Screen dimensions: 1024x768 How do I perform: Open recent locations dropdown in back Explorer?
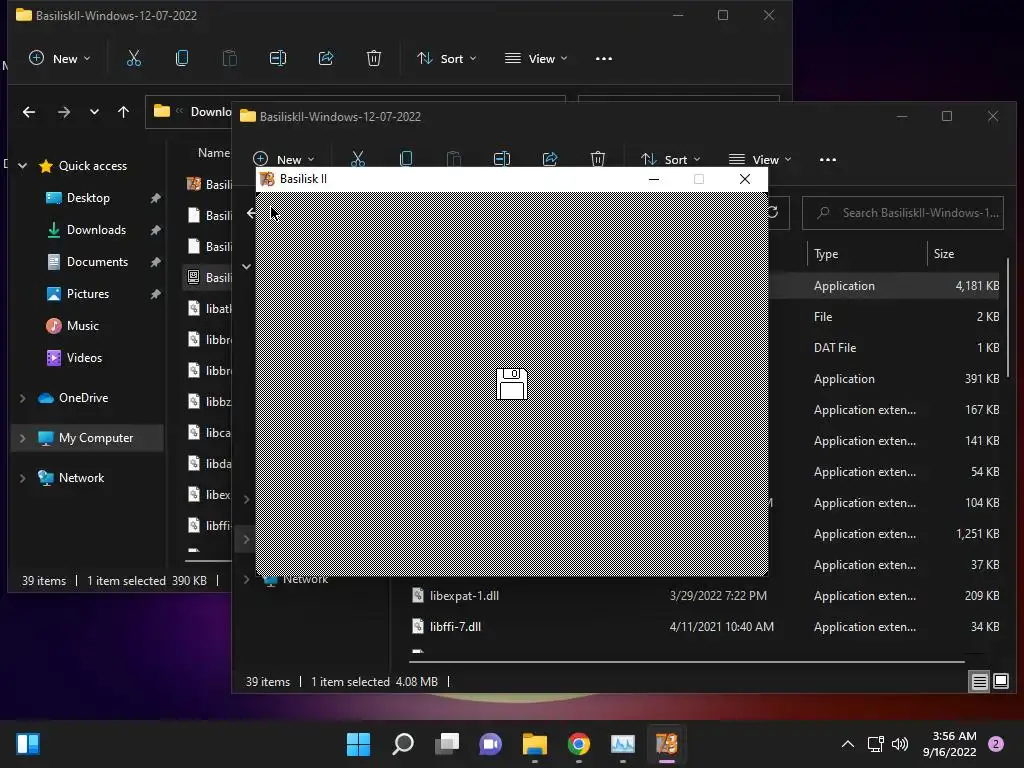coord(95,112)
